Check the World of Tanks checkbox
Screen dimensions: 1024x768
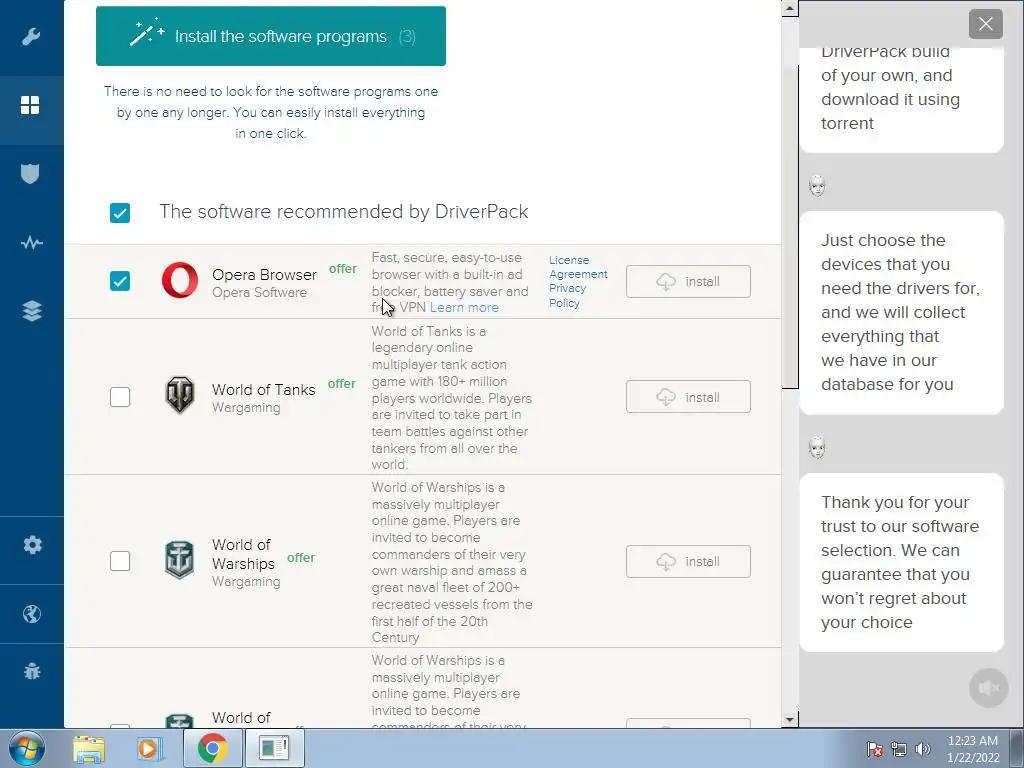[x=120, y=396]
